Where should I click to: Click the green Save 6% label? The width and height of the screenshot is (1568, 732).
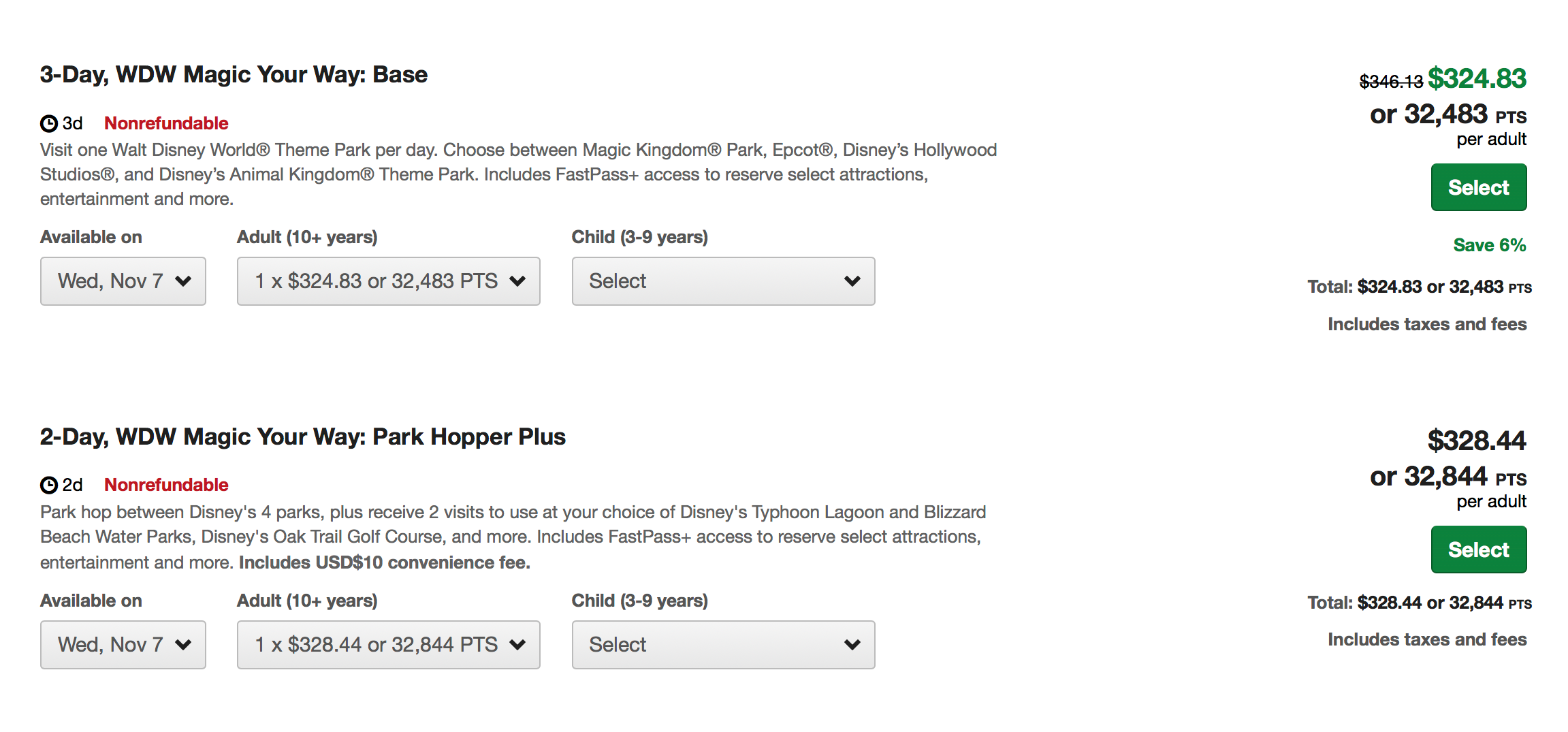[1489, 245]
